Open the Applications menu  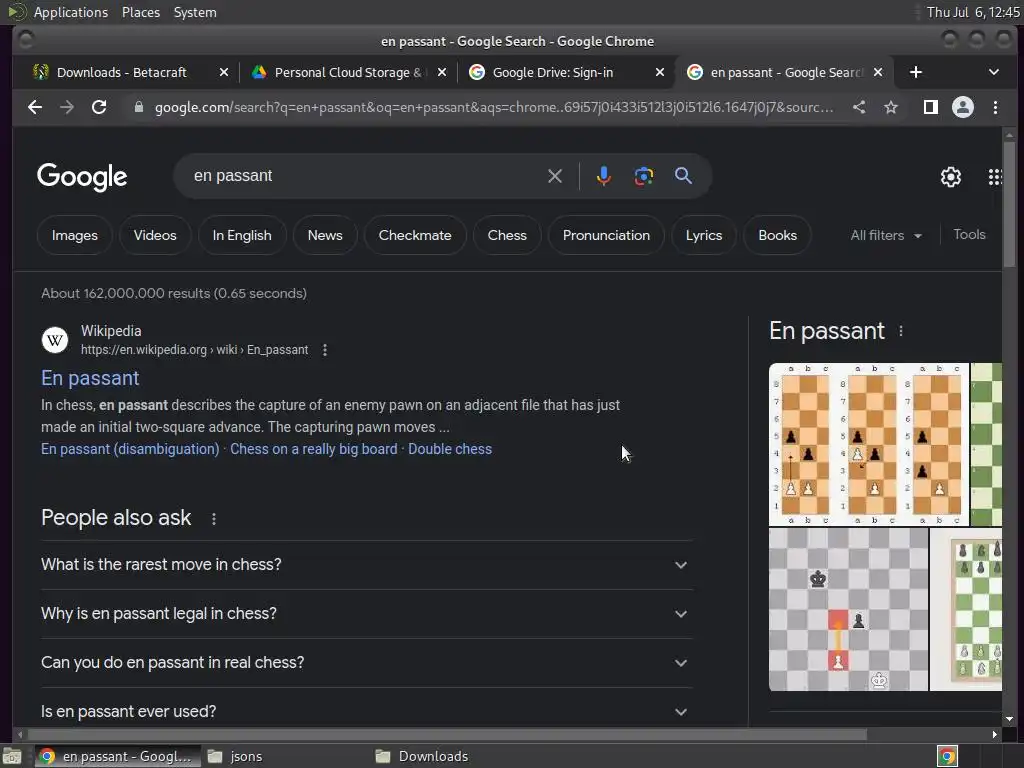pos(71,12)
